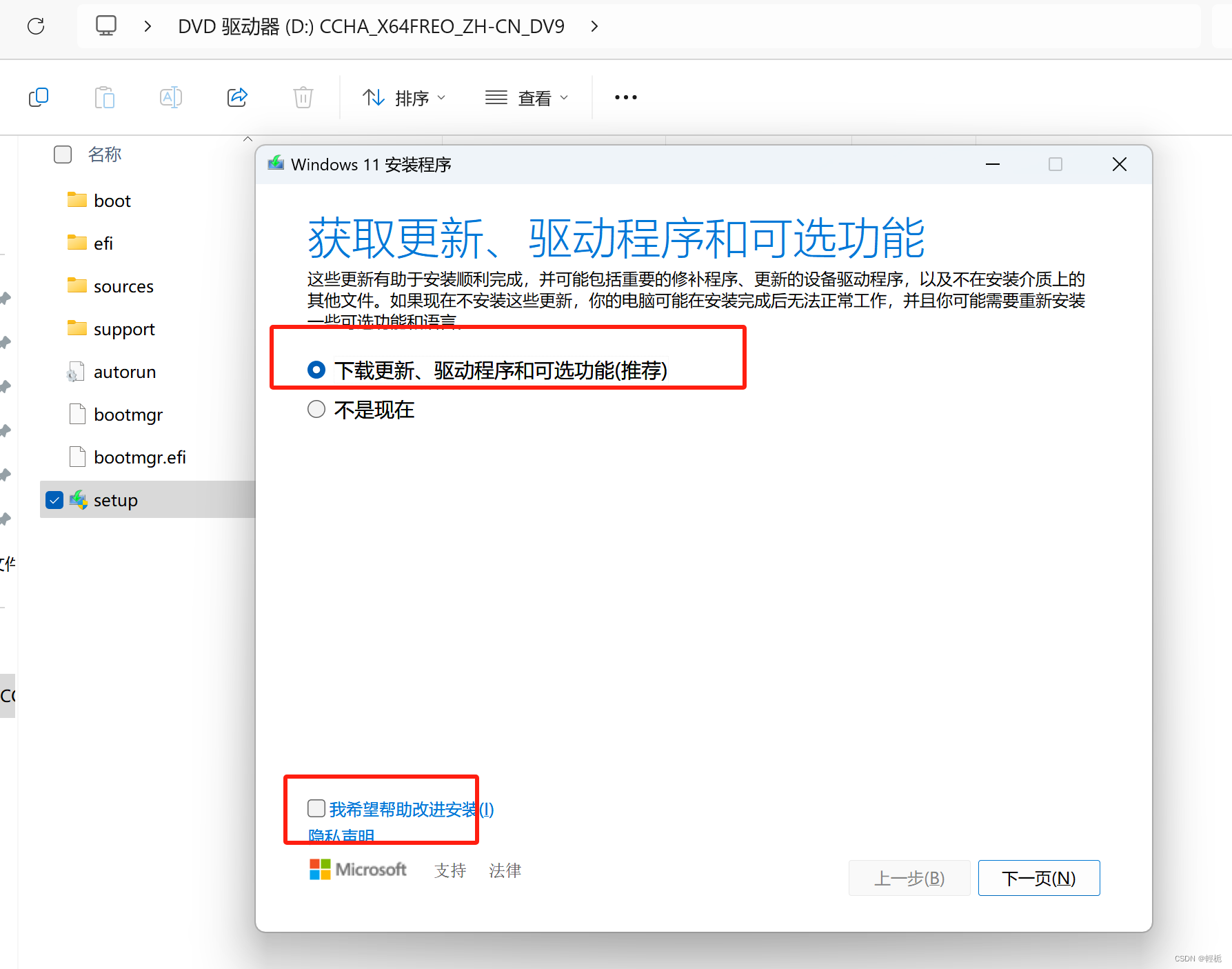Click the Refresh icon beside the address bar
Image resolution: width=1232 pixels, height=969 pixels.
click(35, 26)
